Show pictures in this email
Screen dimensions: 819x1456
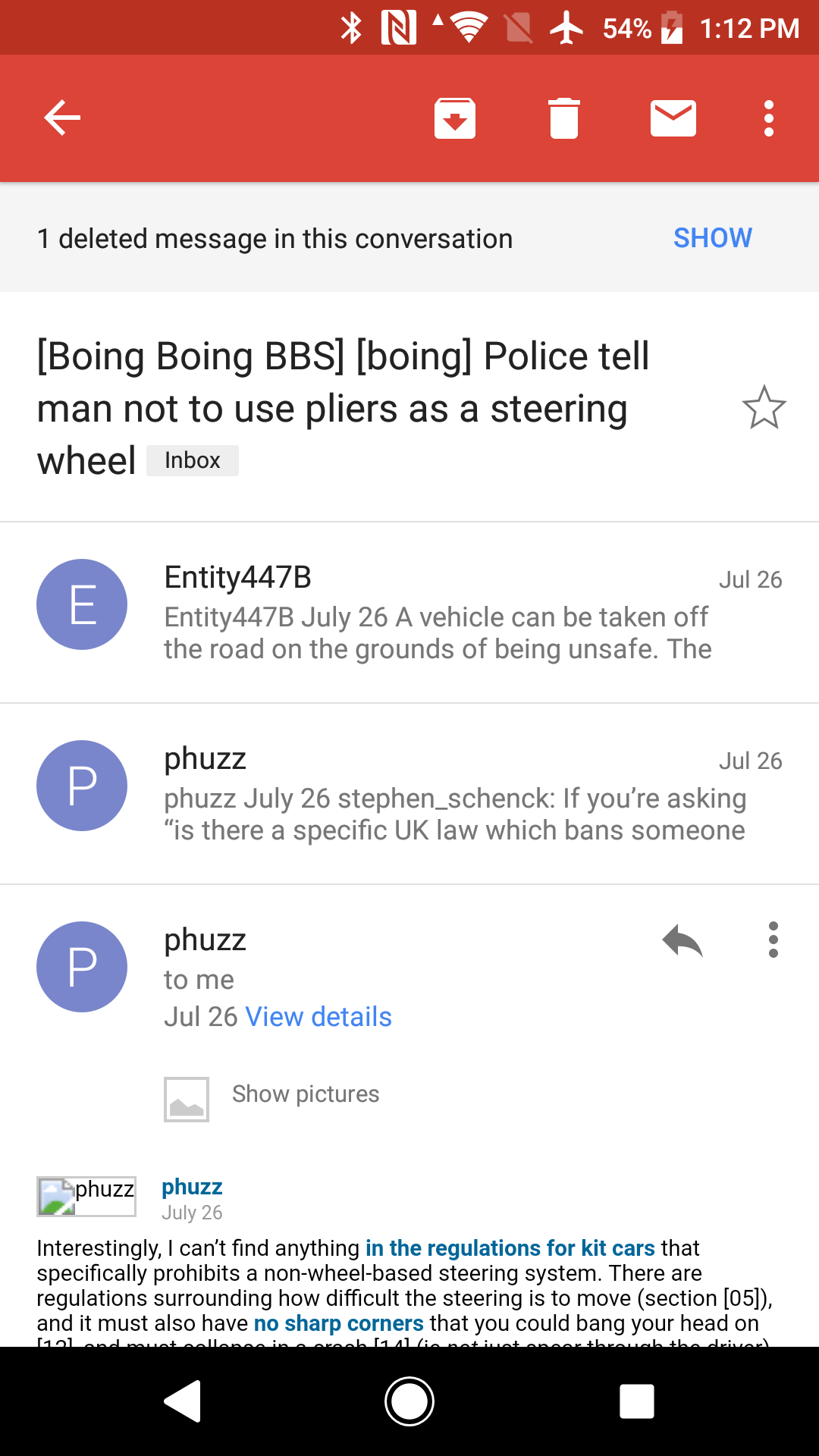coord(305,1094)
